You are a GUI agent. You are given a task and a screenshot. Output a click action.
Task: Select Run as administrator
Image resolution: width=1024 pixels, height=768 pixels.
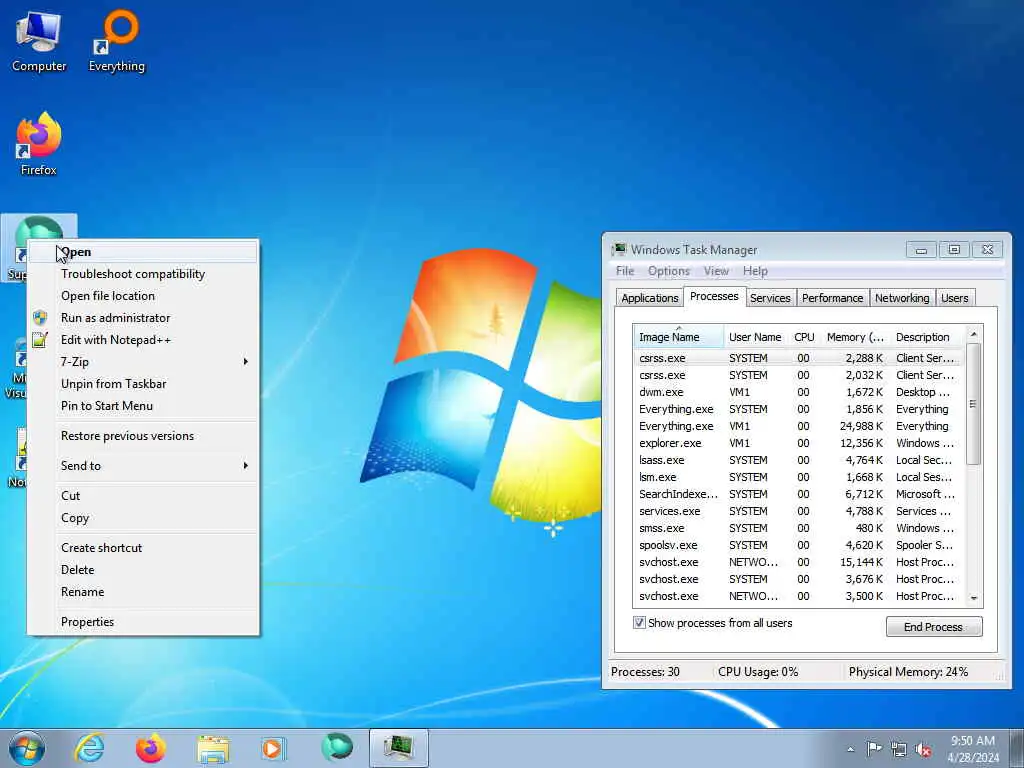(143, 318)
